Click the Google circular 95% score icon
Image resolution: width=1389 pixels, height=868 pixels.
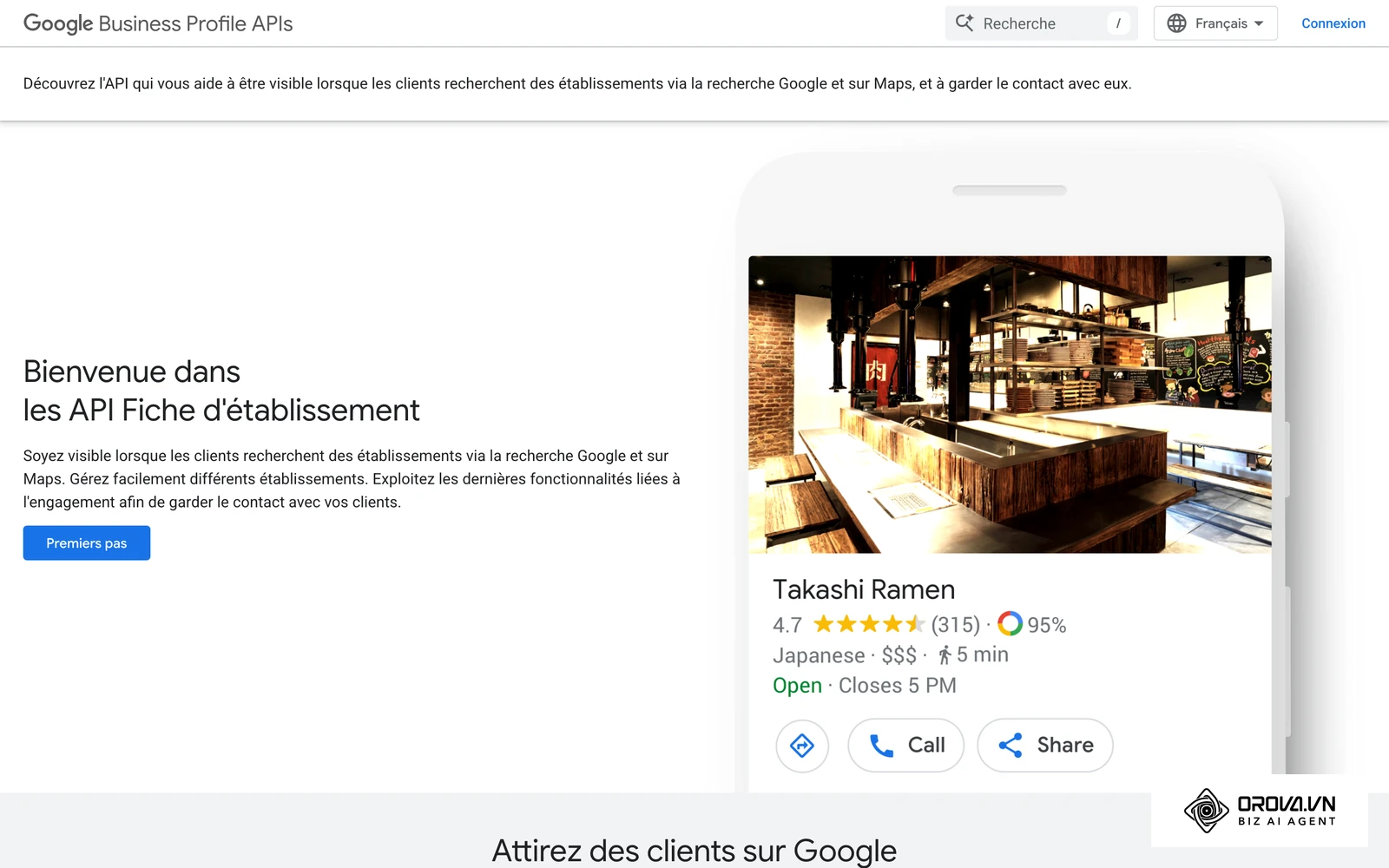pyautogui.click(x=1010, y=623)
